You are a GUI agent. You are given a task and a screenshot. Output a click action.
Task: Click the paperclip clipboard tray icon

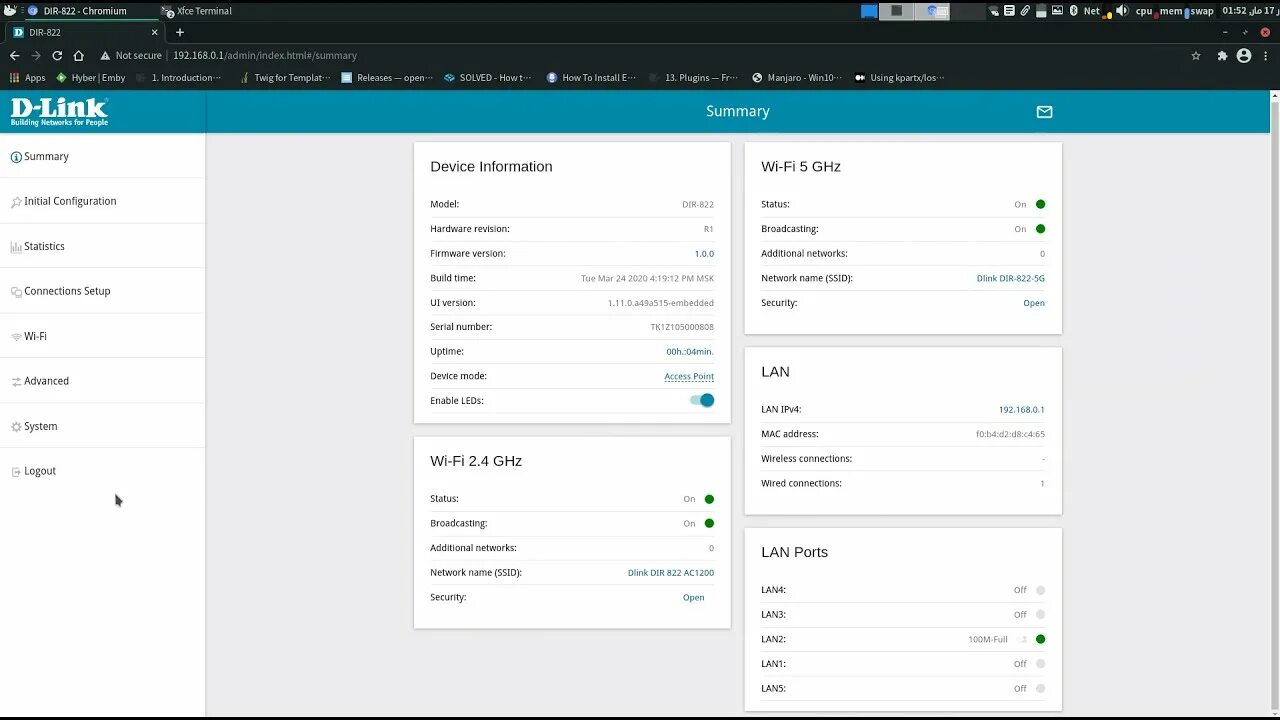1025,11
